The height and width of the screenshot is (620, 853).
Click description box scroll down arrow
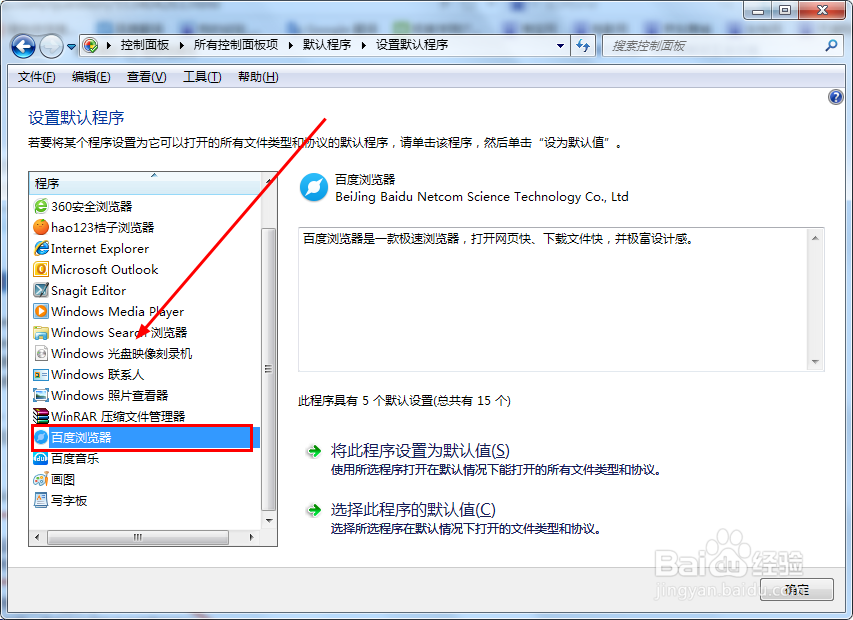(815, 362)
